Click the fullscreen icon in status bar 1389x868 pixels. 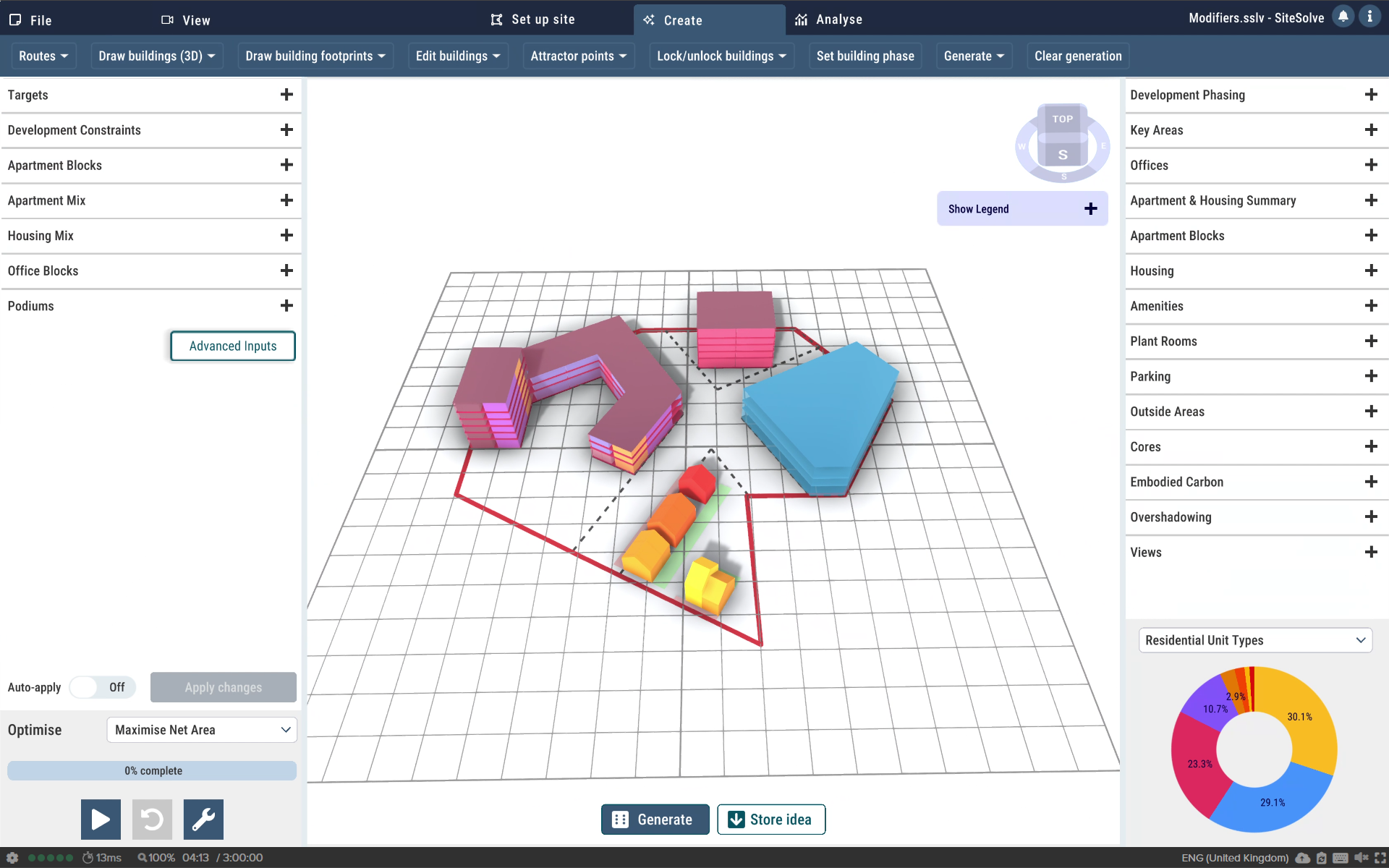pos(1380,858)
